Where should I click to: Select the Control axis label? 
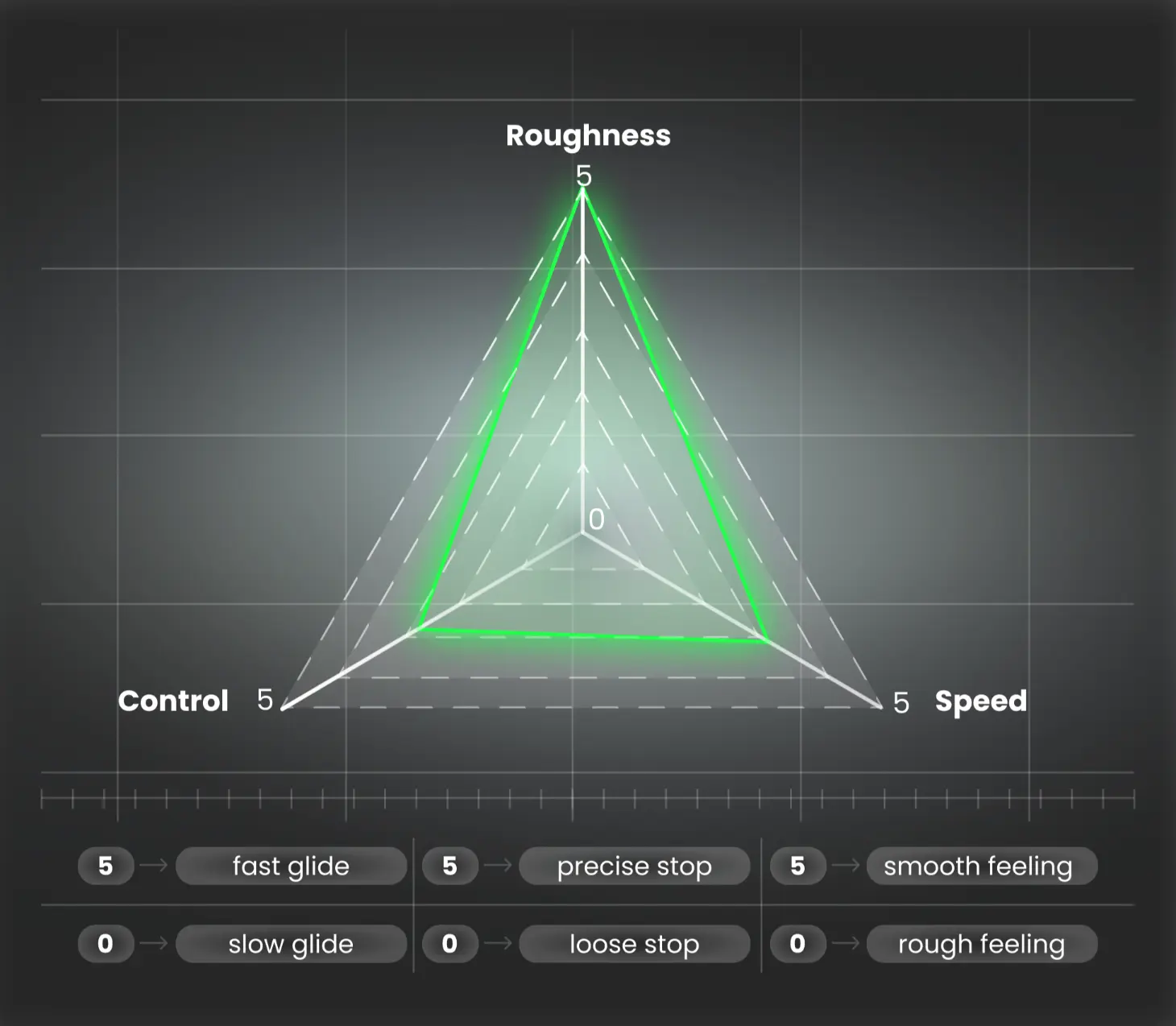click(x=173, y=701)
